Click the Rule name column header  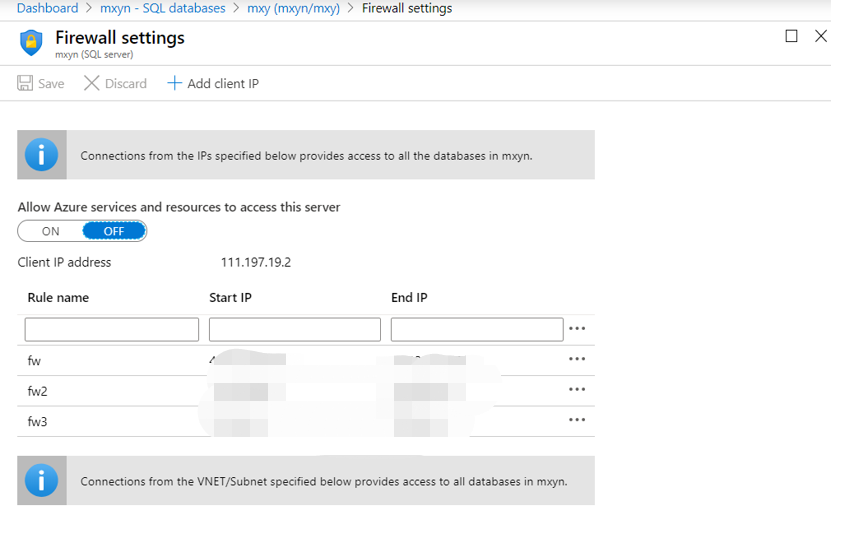click(x=58, y=298)
